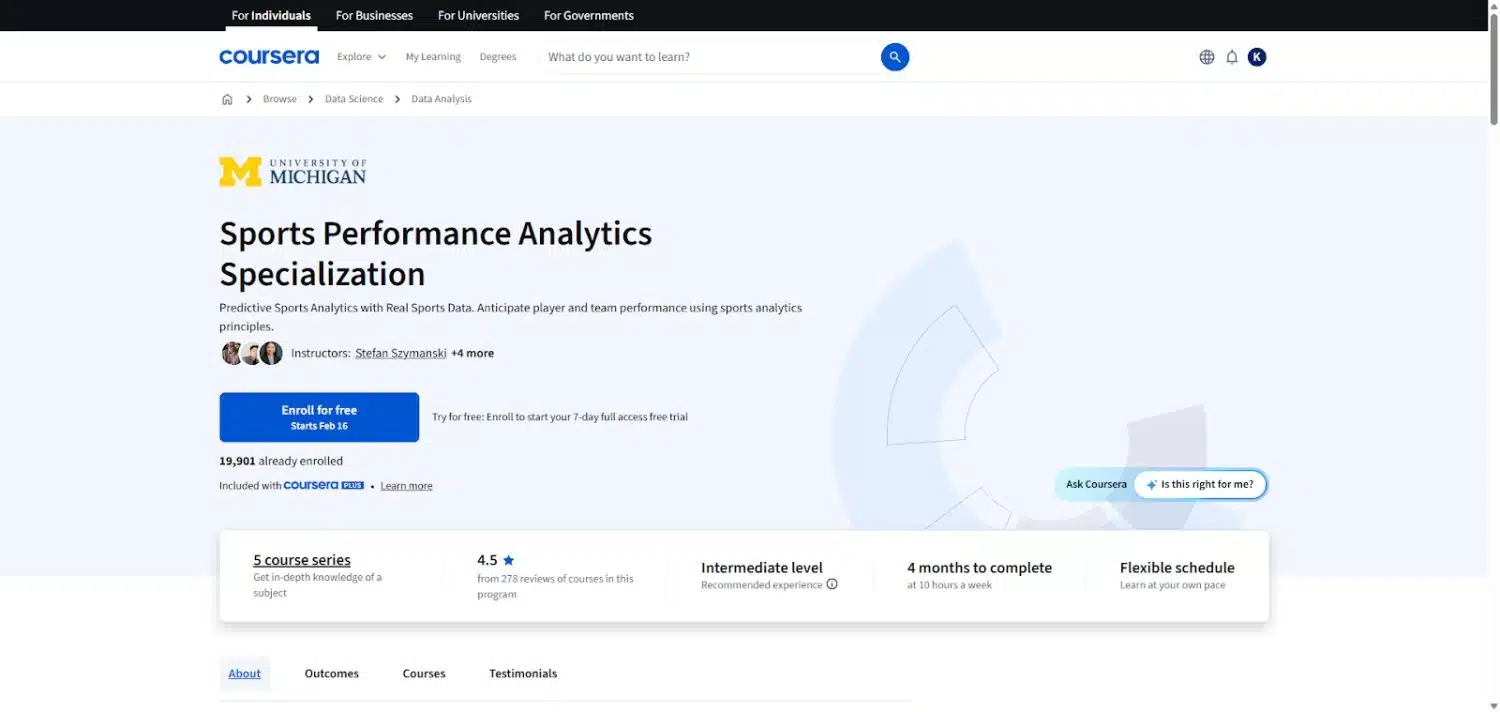The width and height of the screenshot is (1500, 712).
Task: Click the Data Analysis breadcrumb
Action: (441, 99)
